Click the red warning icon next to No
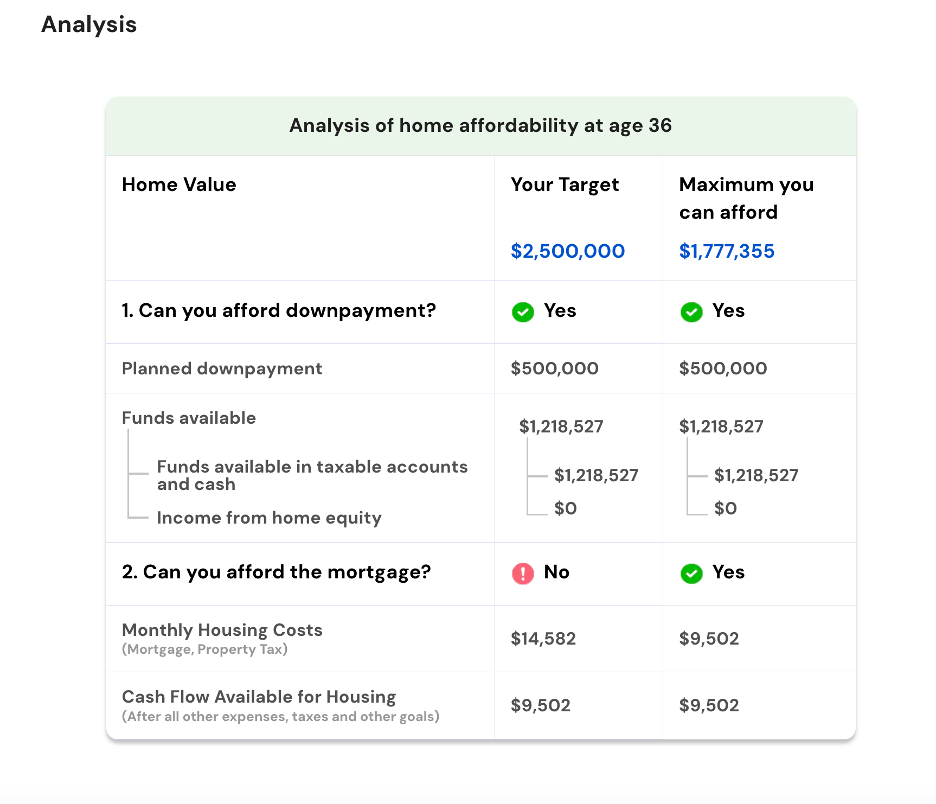 [522, 573]
